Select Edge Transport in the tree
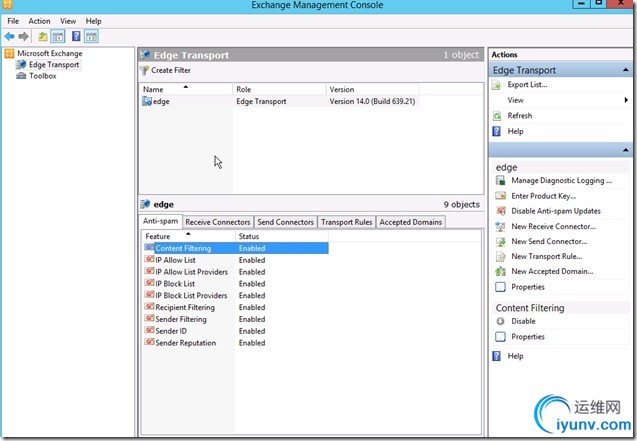The width and height of the screenshot is (637, 441). (54, 65)
